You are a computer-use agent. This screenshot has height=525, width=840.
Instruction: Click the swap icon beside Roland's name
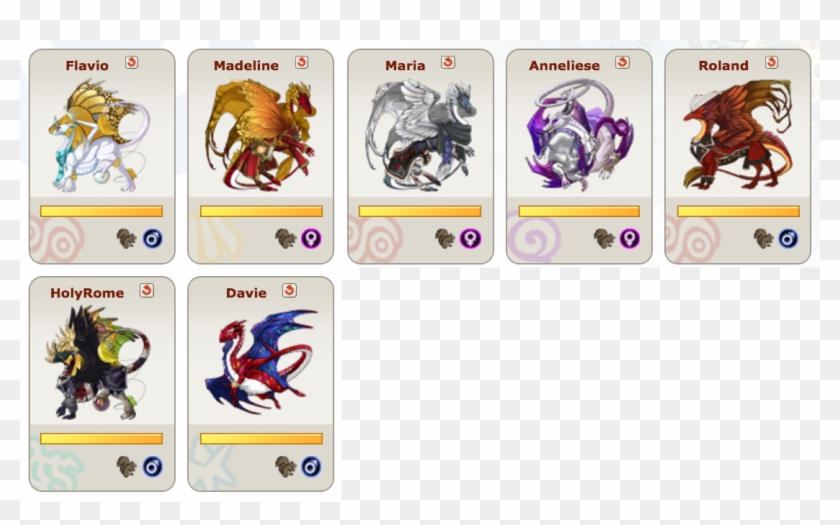(771, 63)
